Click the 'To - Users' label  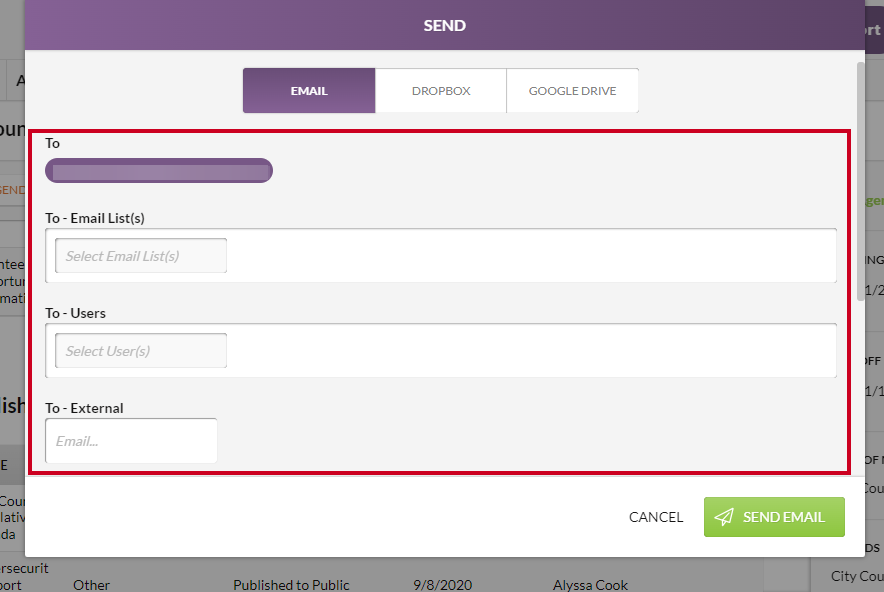coord(76,313)
